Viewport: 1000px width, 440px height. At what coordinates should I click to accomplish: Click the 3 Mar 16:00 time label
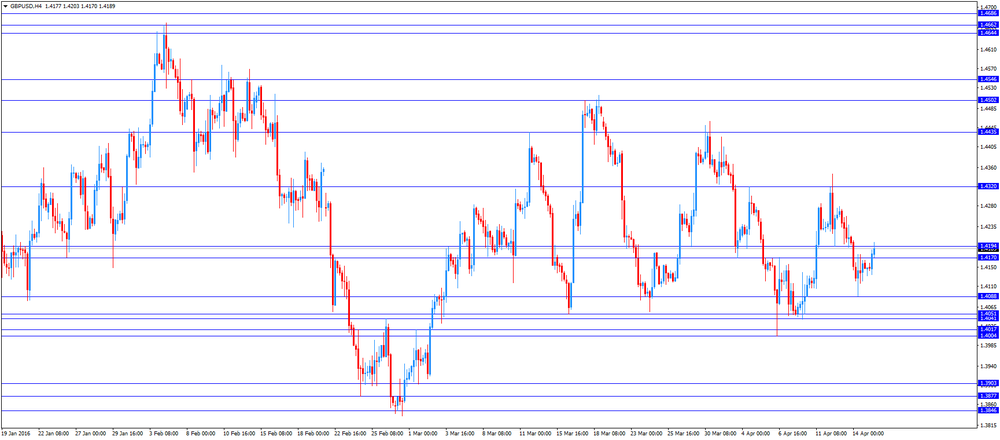tap(460, 433)
